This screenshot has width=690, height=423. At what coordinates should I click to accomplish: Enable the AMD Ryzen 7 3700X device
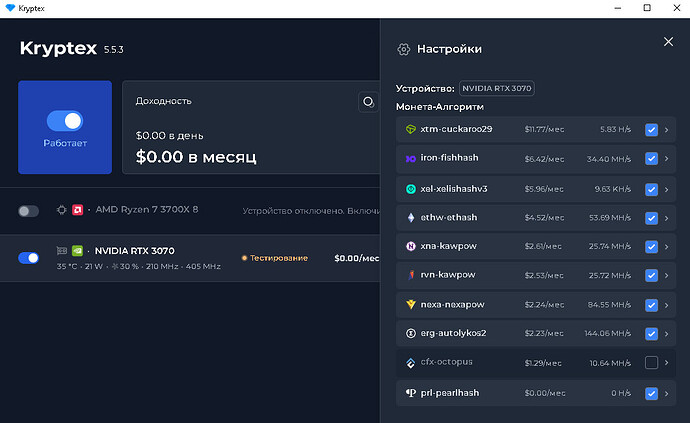(x=29, y=211)
